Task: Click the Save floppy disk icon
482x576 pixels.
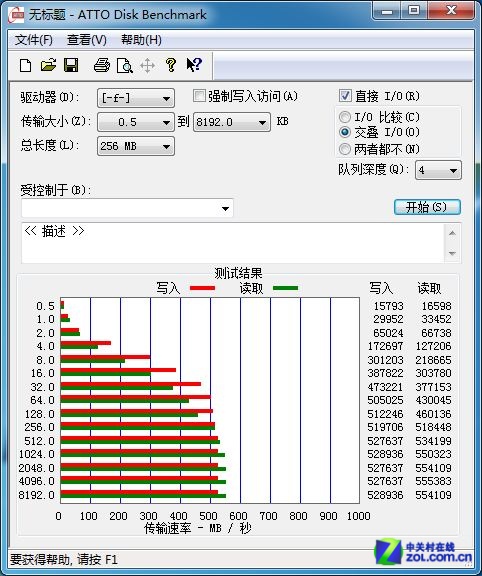Action: (71, 65)
